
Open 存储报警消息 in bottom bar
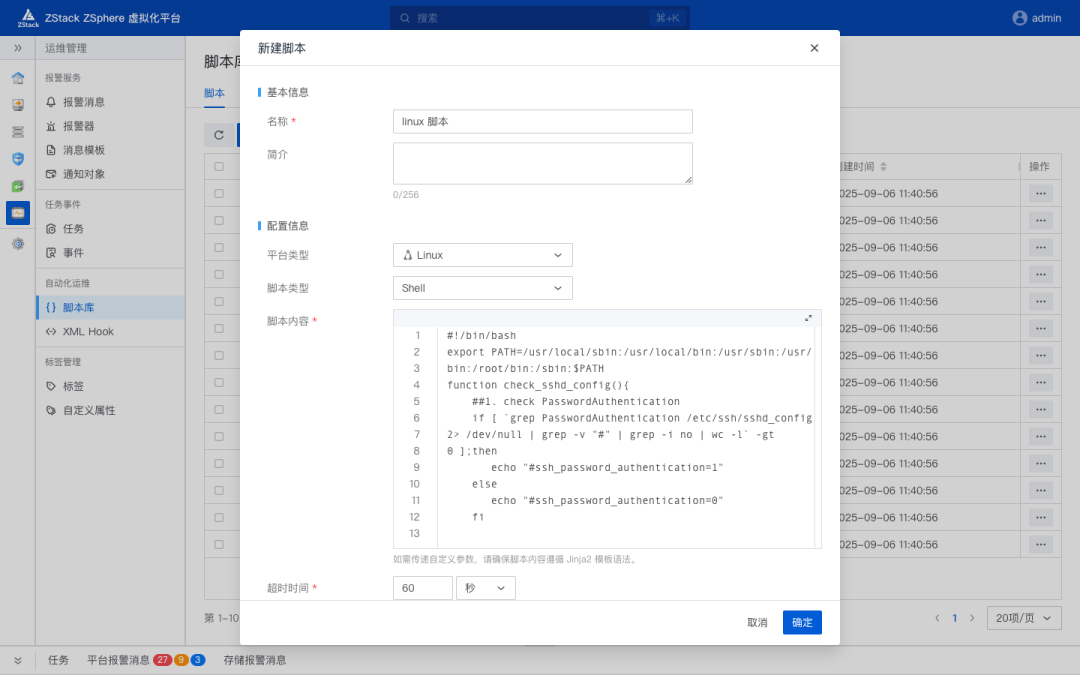coord(255,660)
